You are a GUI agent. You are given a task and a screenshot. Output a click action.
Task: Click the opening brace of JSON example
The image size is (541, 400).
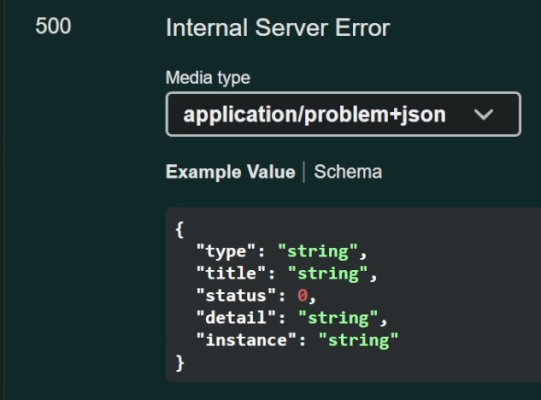click(180, 229)
